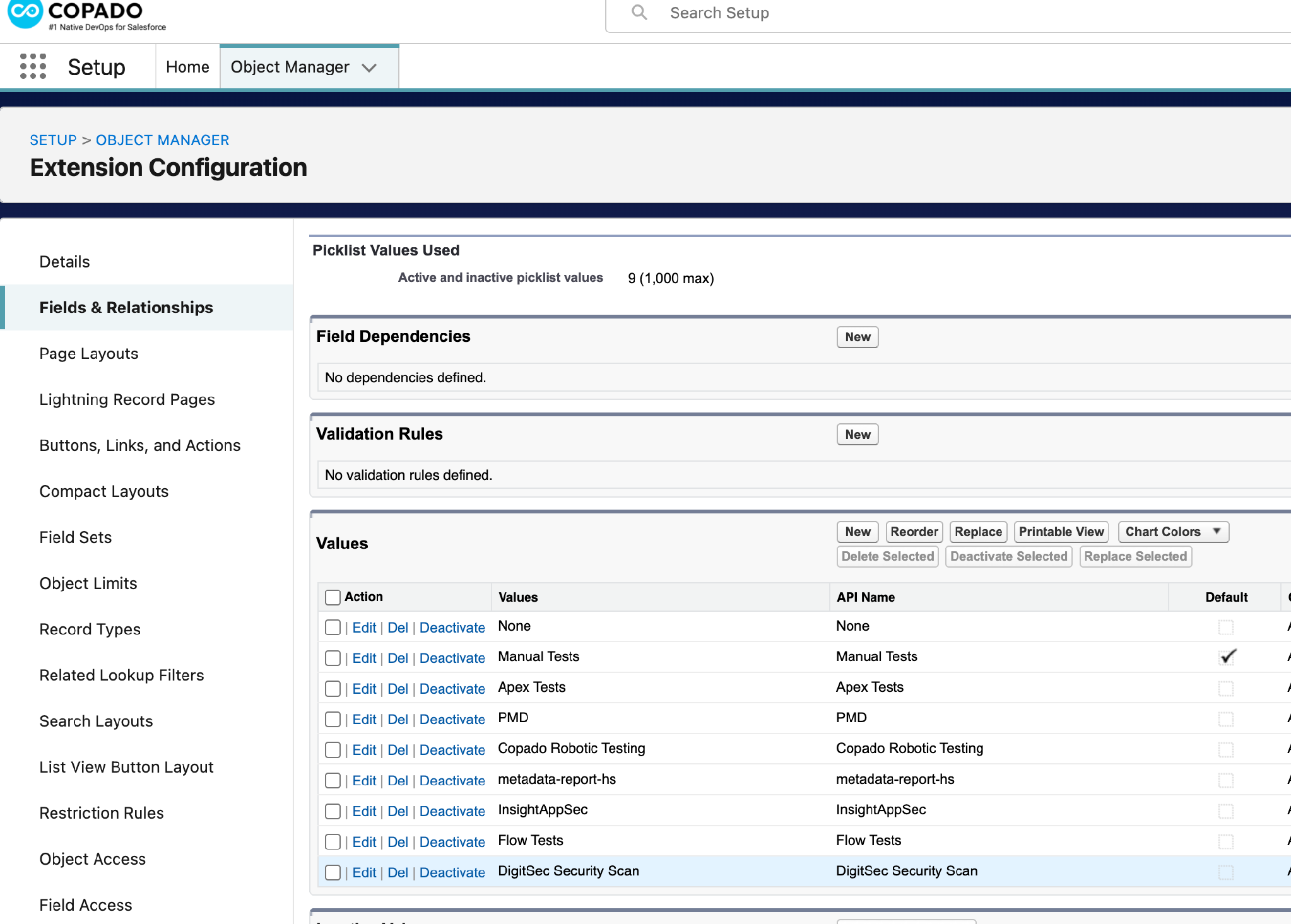The width and height of the screenshot is (1291, 924).
Task: Click New in Values section
Action: pyautogui.click(x=858, y=532)
